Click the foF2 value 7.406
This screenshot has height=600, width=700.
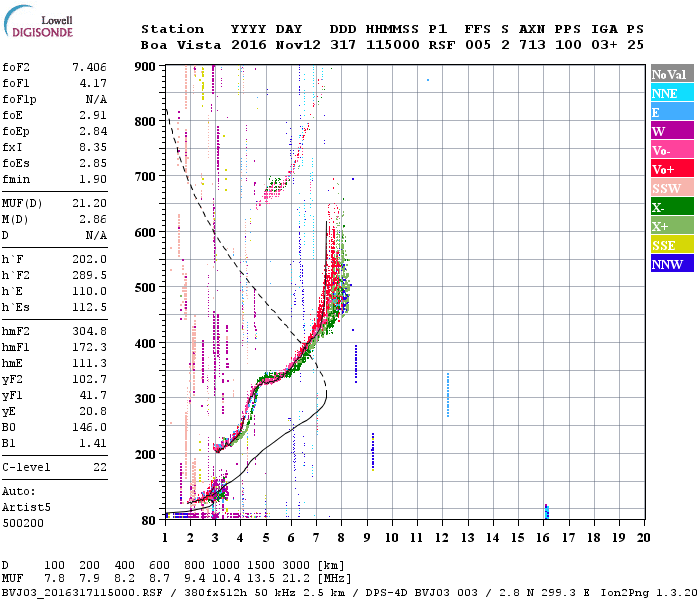[89, 67]
